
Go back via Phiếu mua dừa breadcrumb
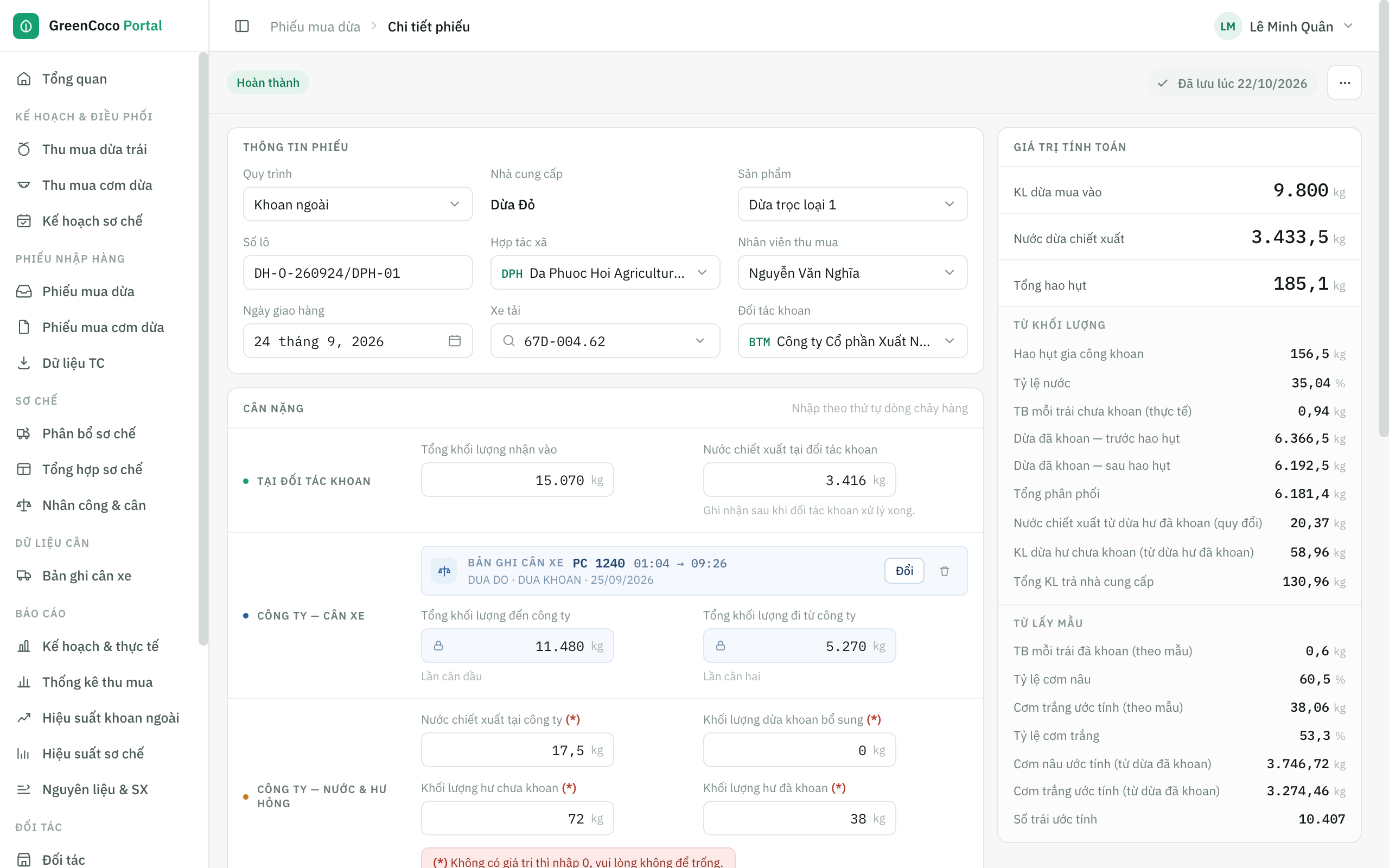coord(315,27)
